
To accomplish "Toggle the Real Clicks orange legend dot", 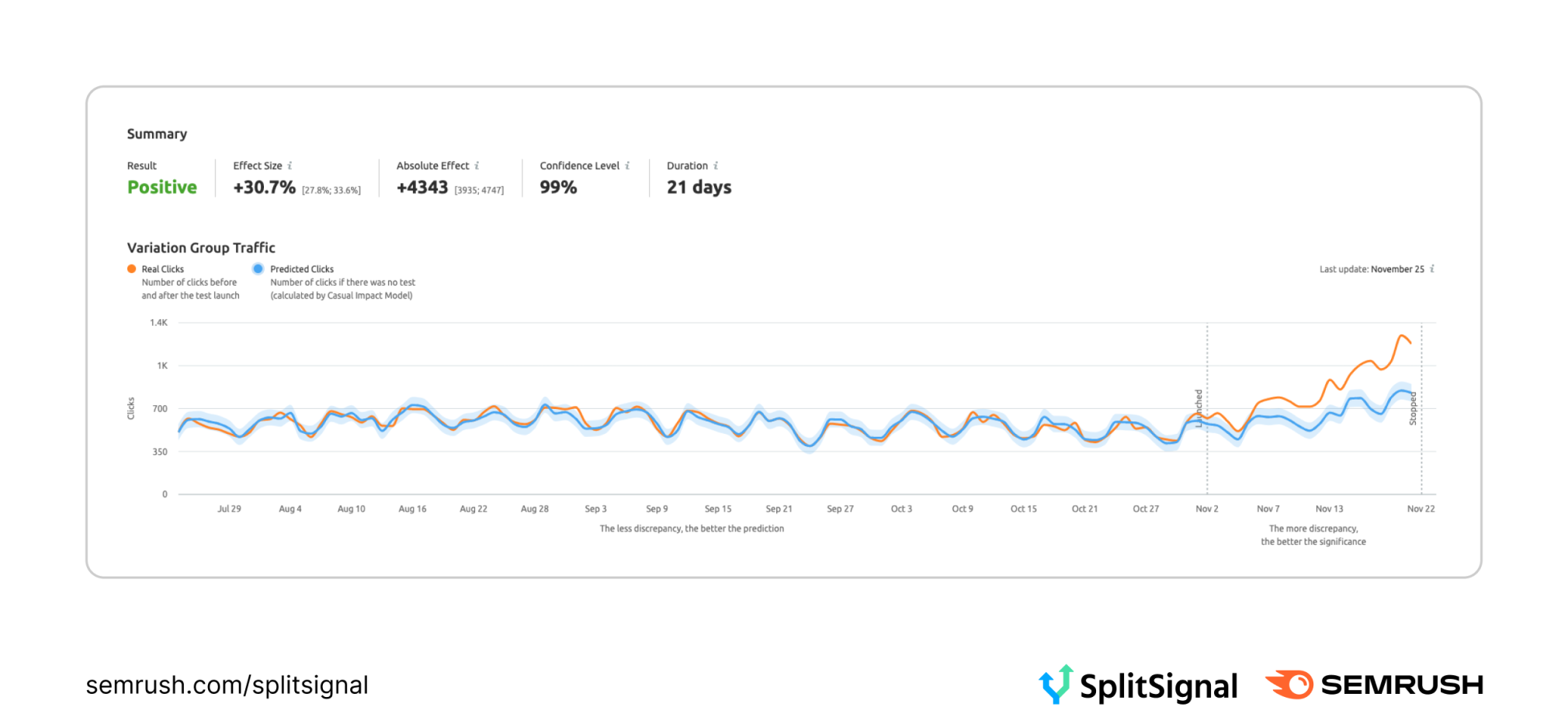I will coord(132,269).
